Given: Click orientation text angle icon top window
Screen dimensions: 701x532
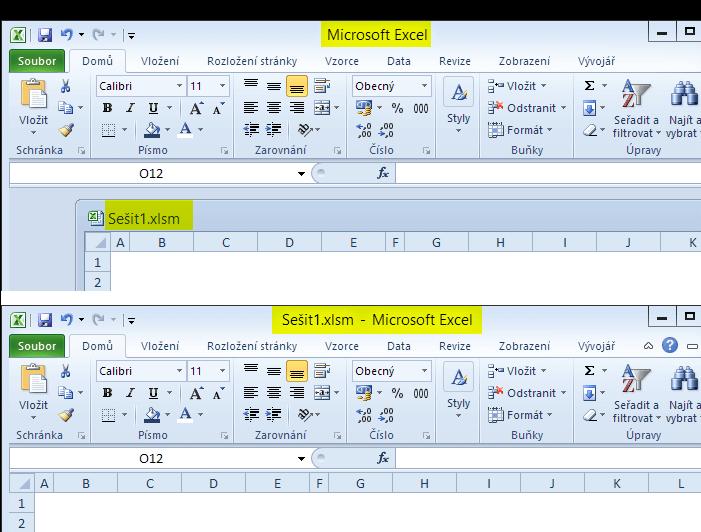Looking at the screenshot, I should tap(305, 130).
